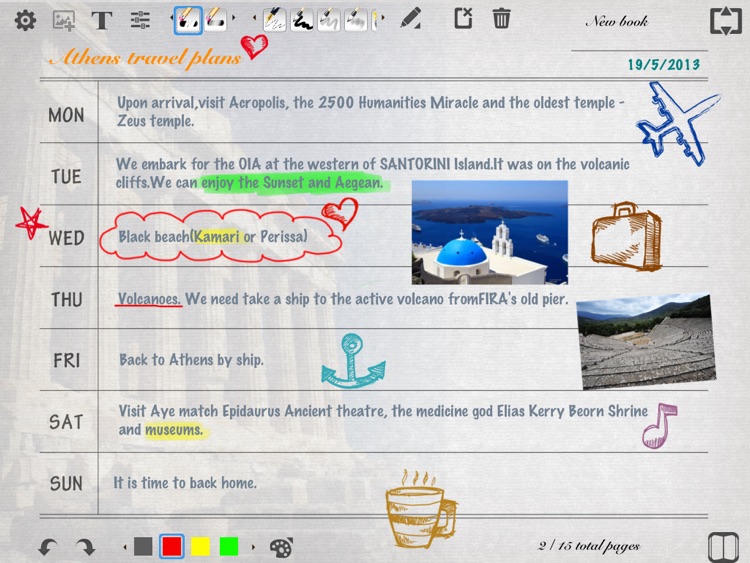
Task: Tap the Athens travel plans heading
Action: click(145, 57)
